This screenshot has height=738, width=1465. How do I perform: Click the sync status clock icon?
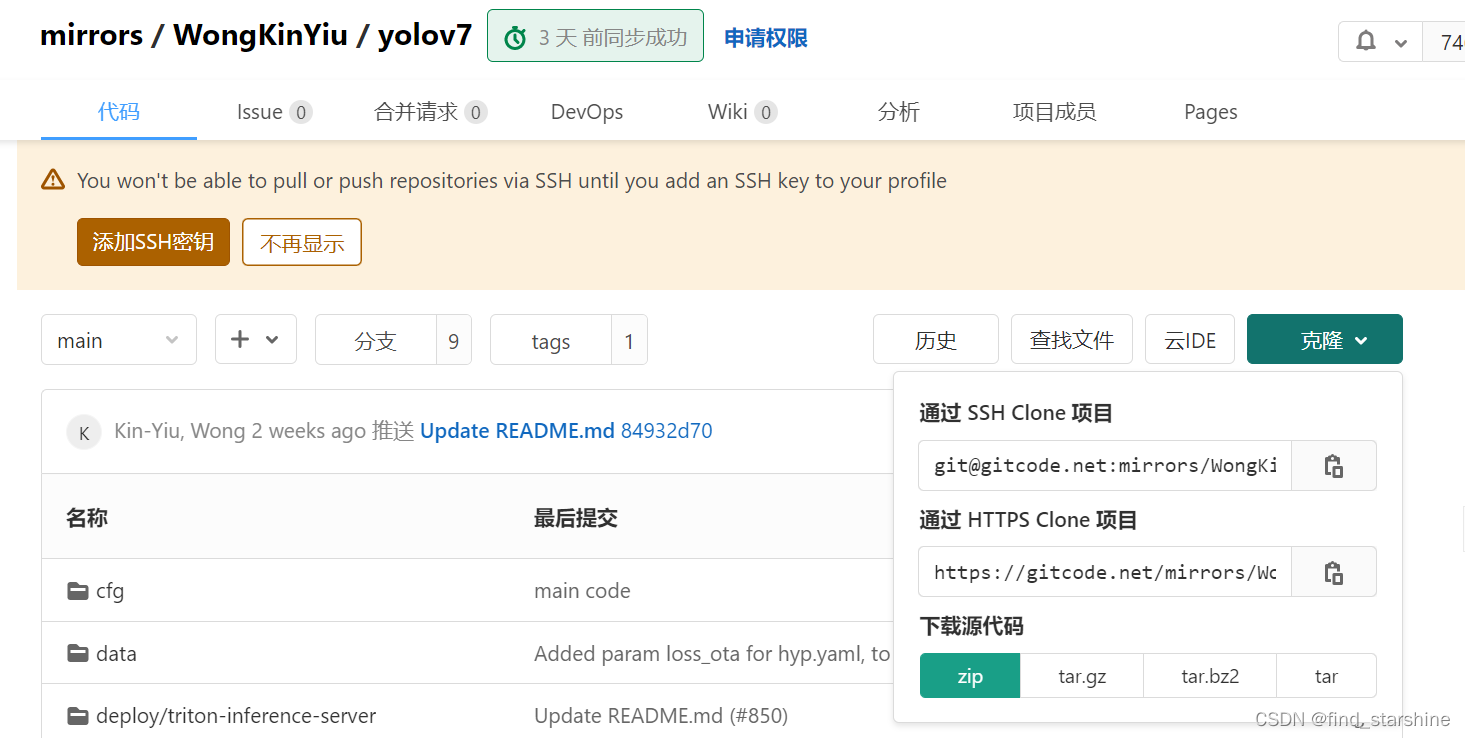(515, 38)
